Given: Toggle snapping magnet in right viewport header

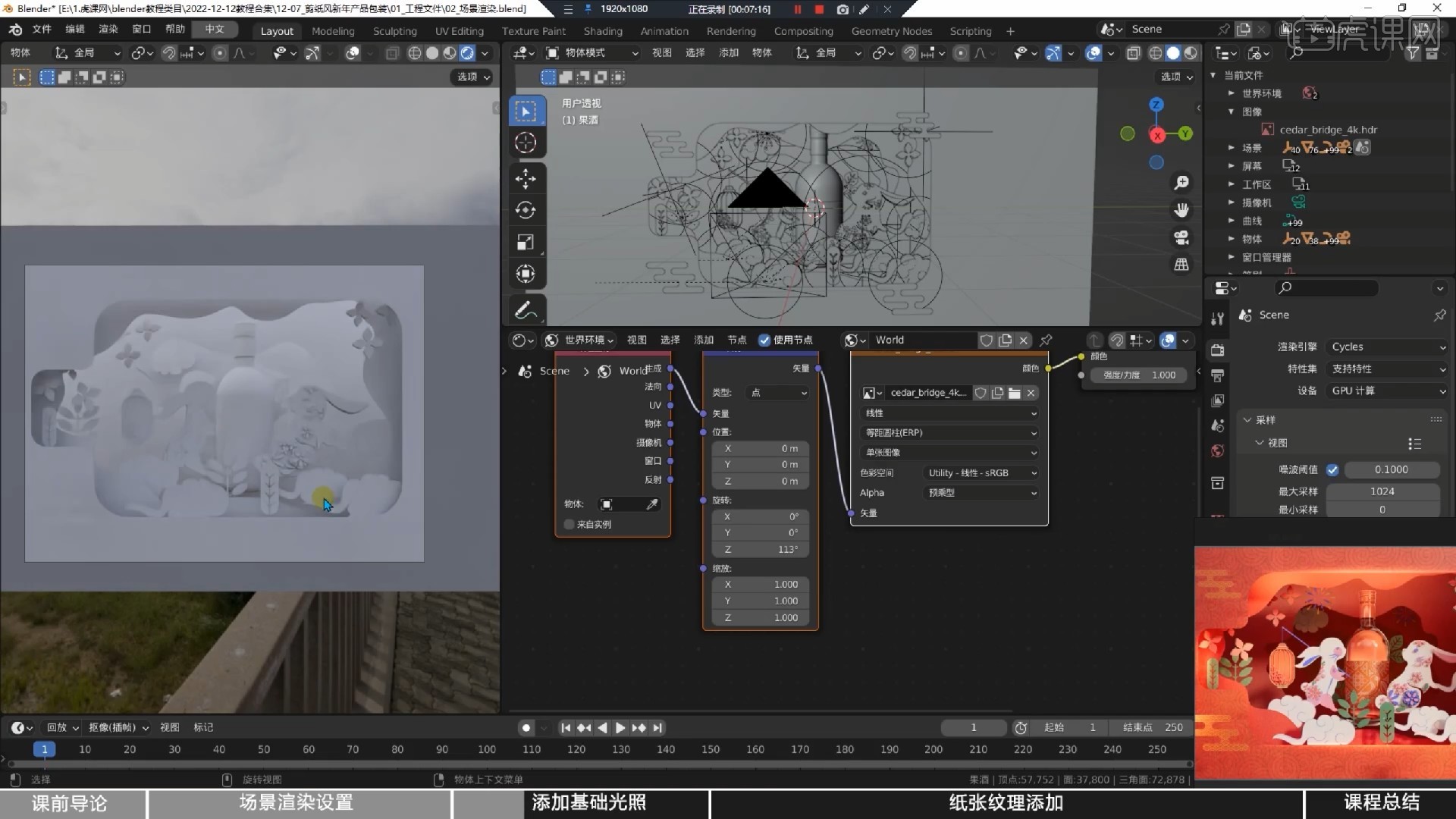Looking at the screenshot, I should click(910, 53).
